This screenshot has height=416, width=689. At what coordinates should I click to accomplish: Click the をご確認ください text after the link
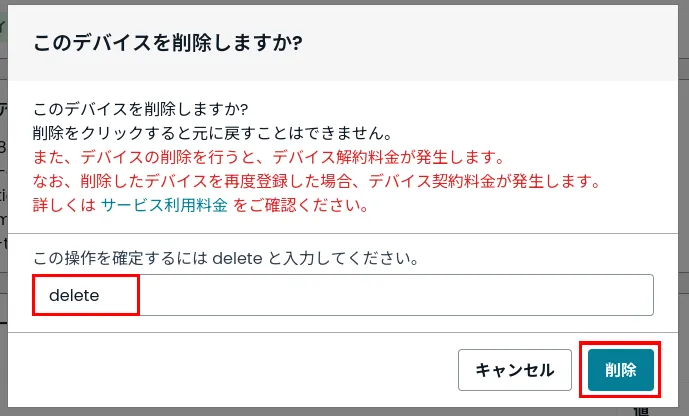[x=302, y=207]
